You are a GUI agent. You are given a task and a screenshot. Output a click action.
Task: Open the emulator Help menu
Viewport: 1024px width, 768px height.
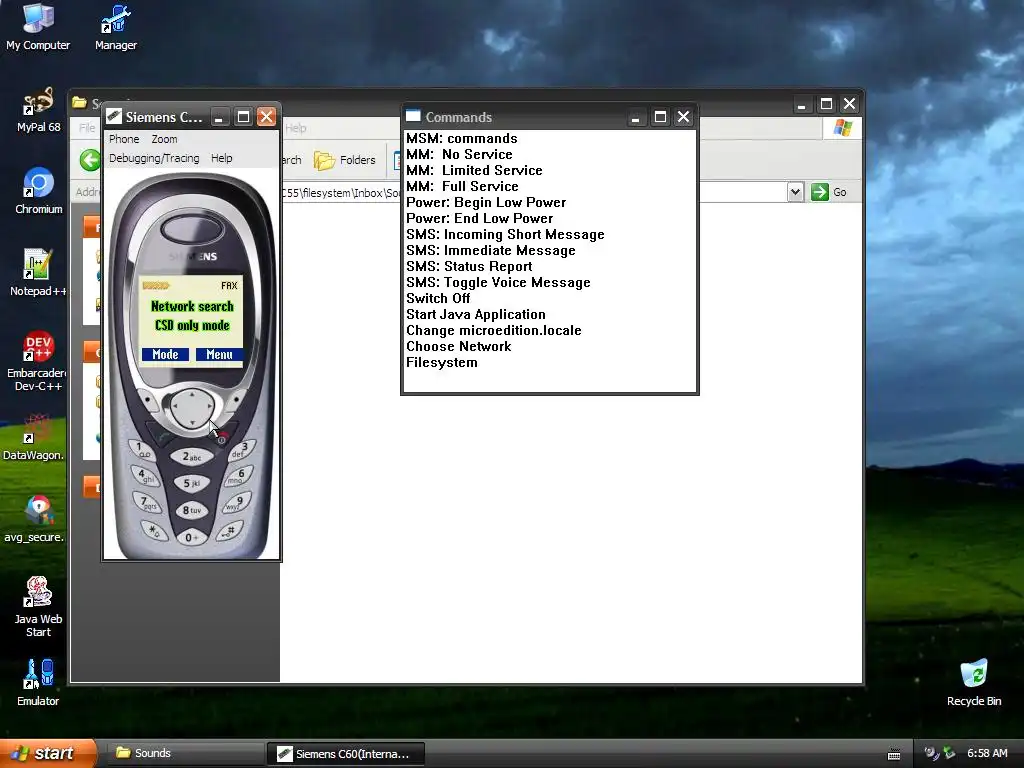[221, 158]
